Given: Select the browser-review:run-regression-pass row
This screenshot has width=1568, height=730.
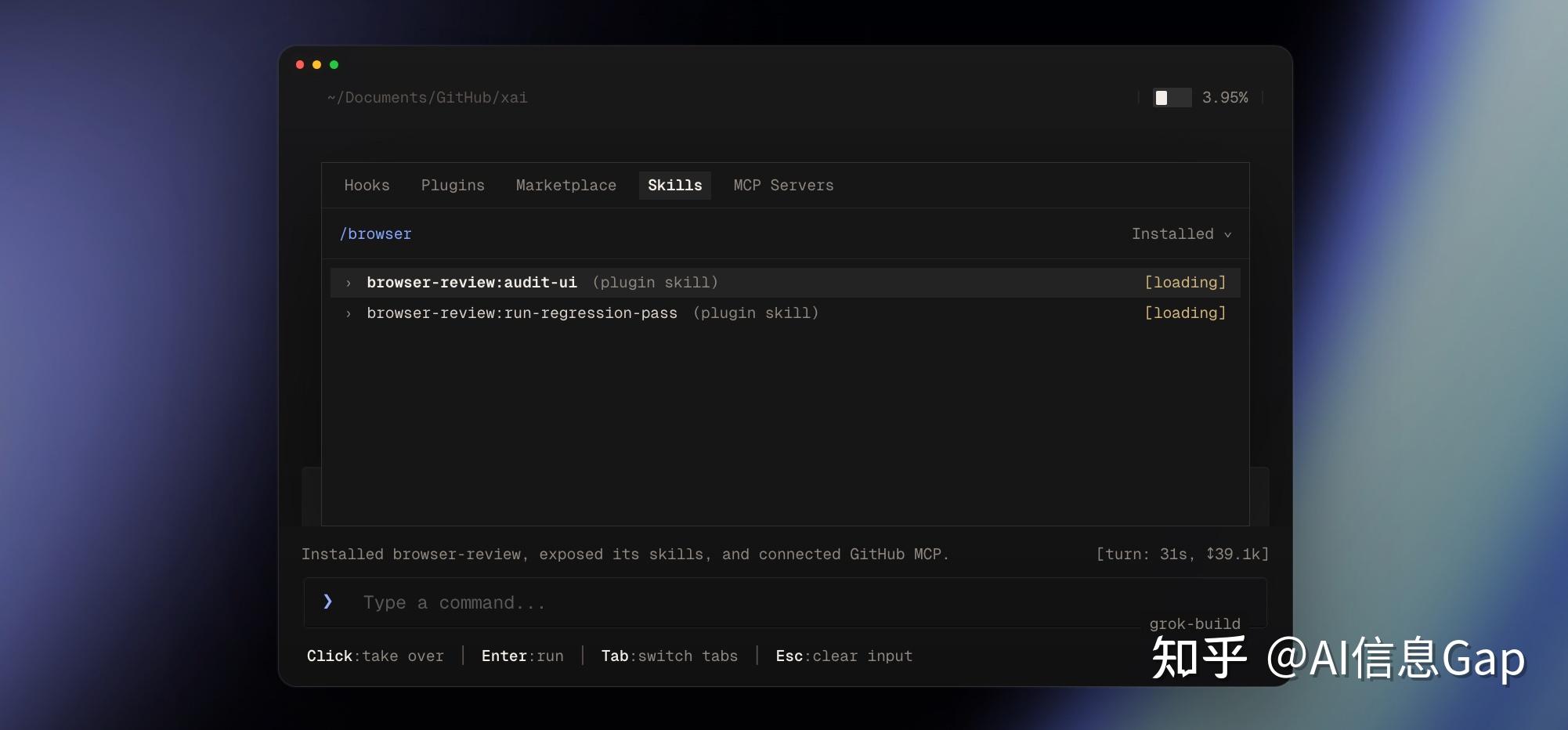Looking at the screenshot, I should [x=786, y=313].
